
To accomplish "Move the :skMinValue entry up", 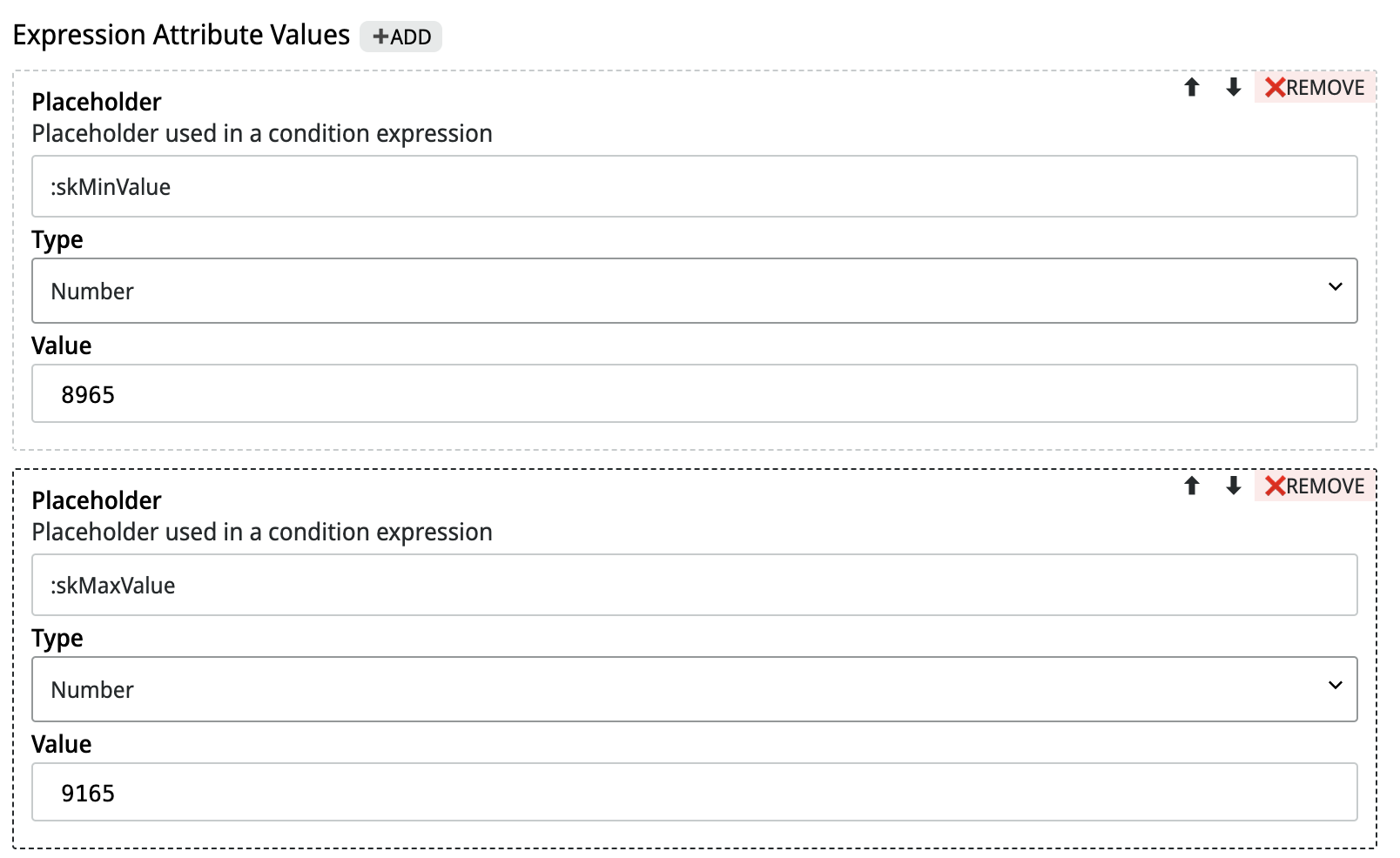I will point(1192,87).
